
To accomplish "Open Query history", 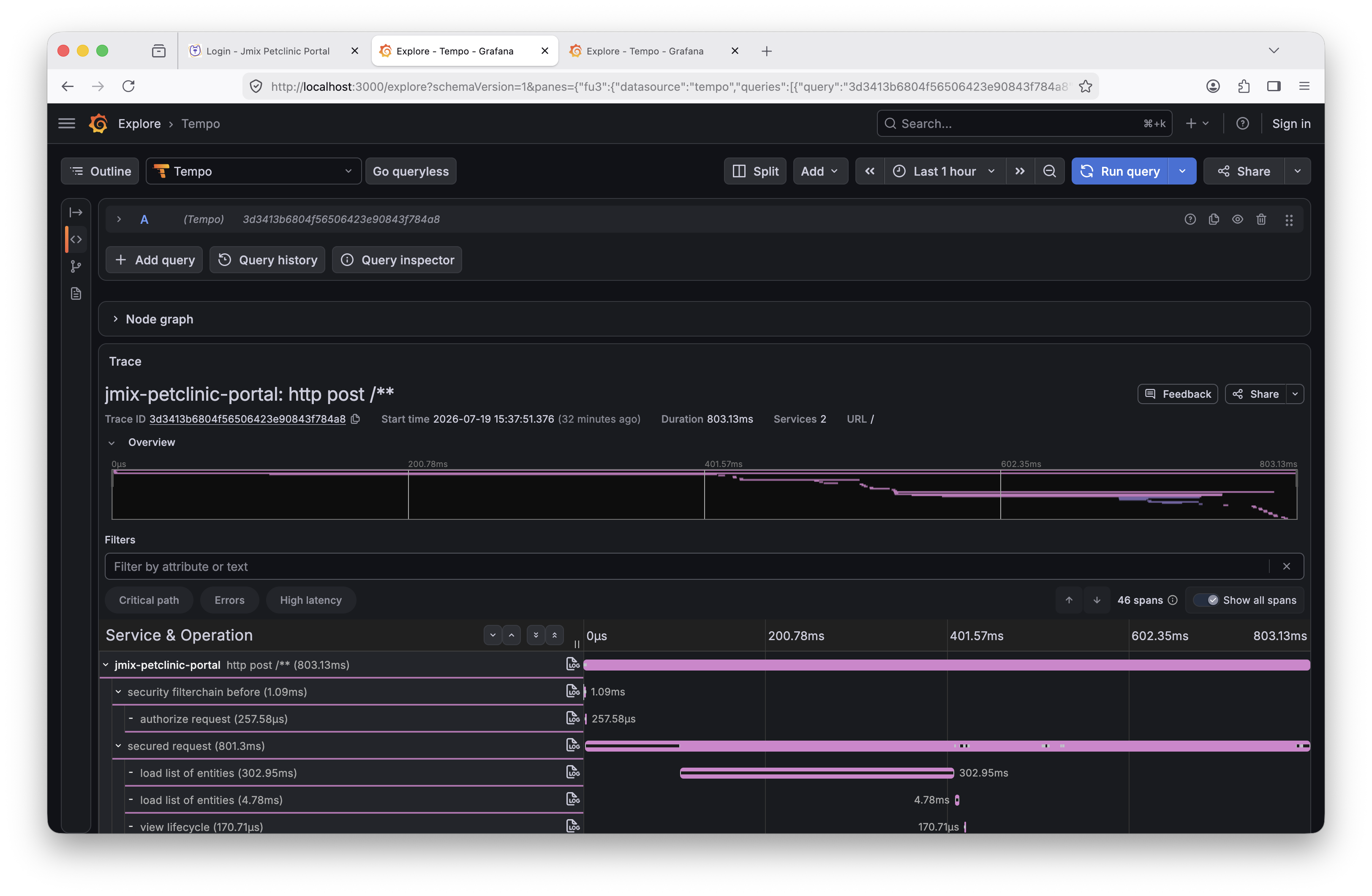I will [x=267, y=260].
